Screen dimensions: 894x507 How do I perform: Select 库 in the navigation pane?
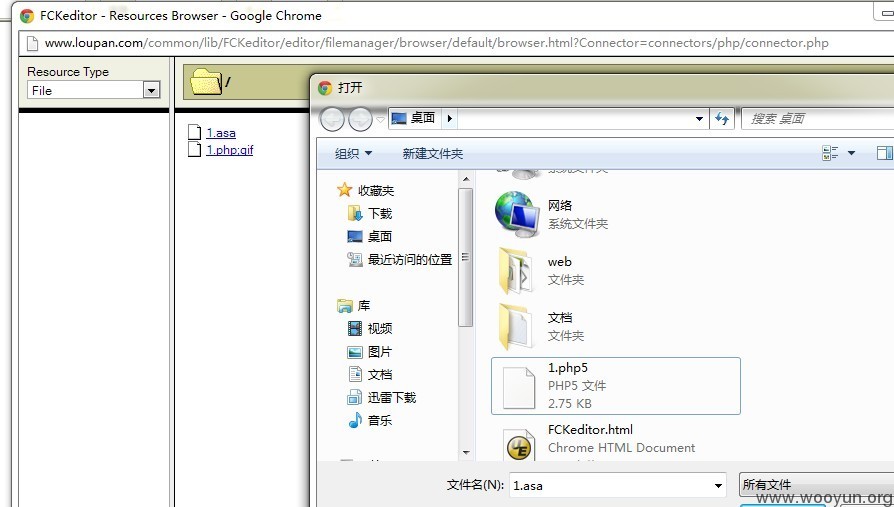tap(353, 306)
